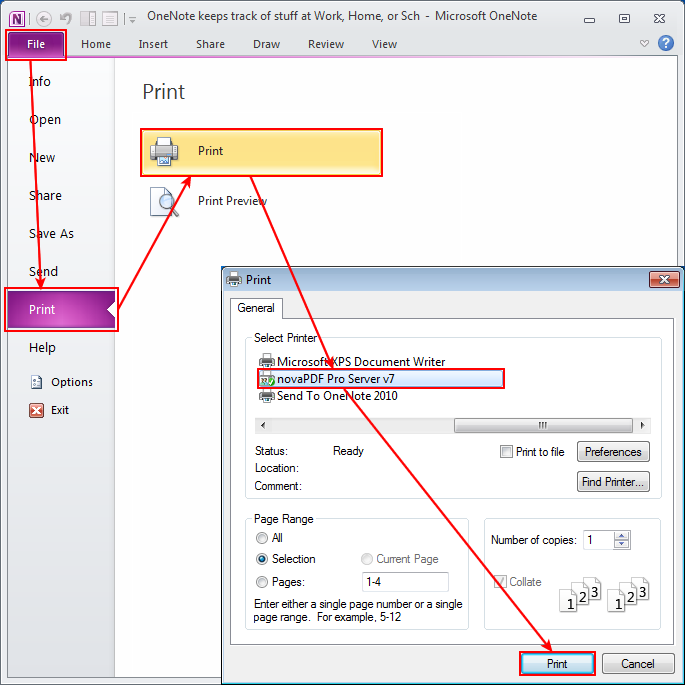Switch to the View tab

pyautogui.click(x=384, y=44)
